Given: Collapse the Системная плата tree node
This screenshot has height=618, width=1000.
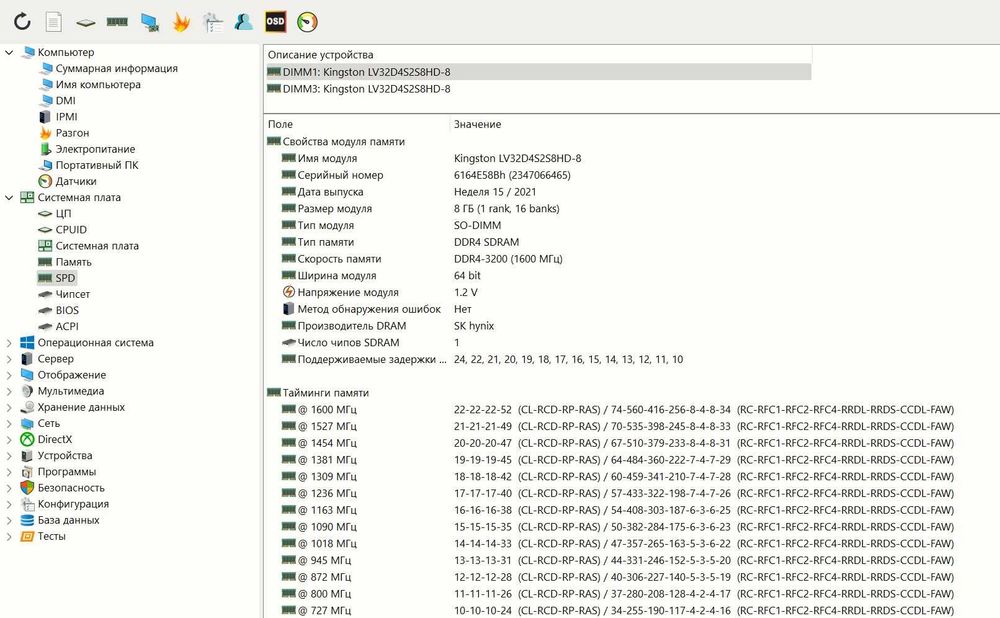Looking at the screenshot, I should 9,198.
